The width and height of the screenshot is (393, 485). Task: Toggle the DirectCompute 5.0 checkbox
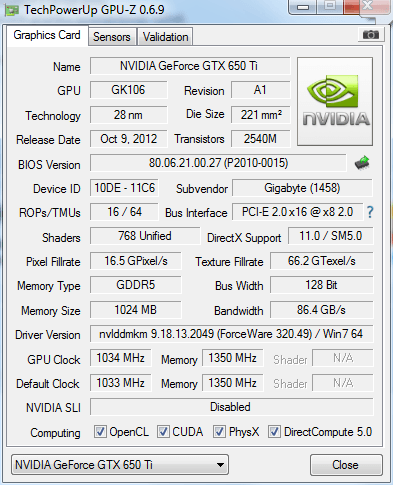click(x=274, y=431)
